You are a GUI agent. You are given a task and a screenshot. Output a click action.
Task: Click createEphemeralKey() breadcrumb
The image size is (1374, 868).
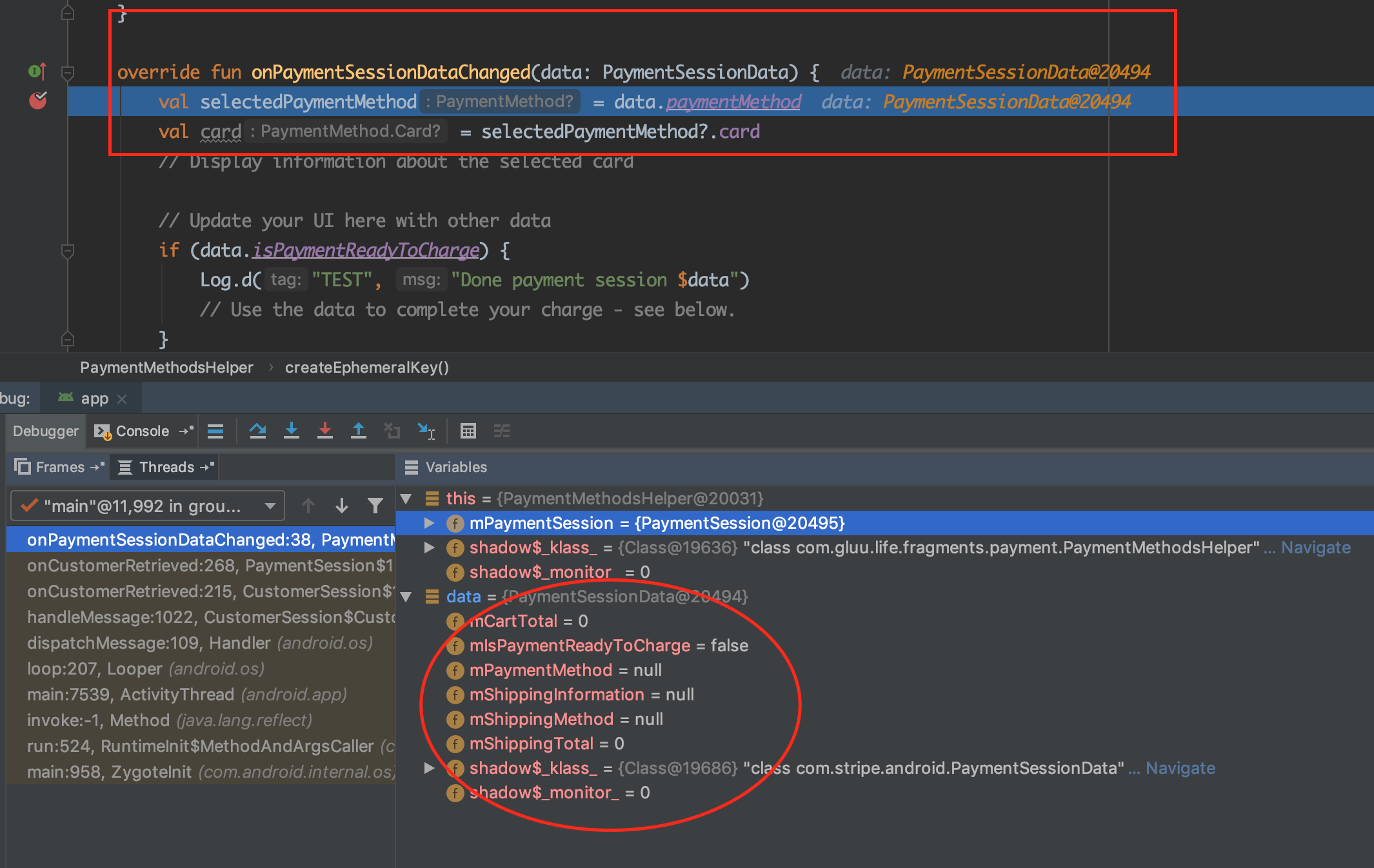click(367, 368)
